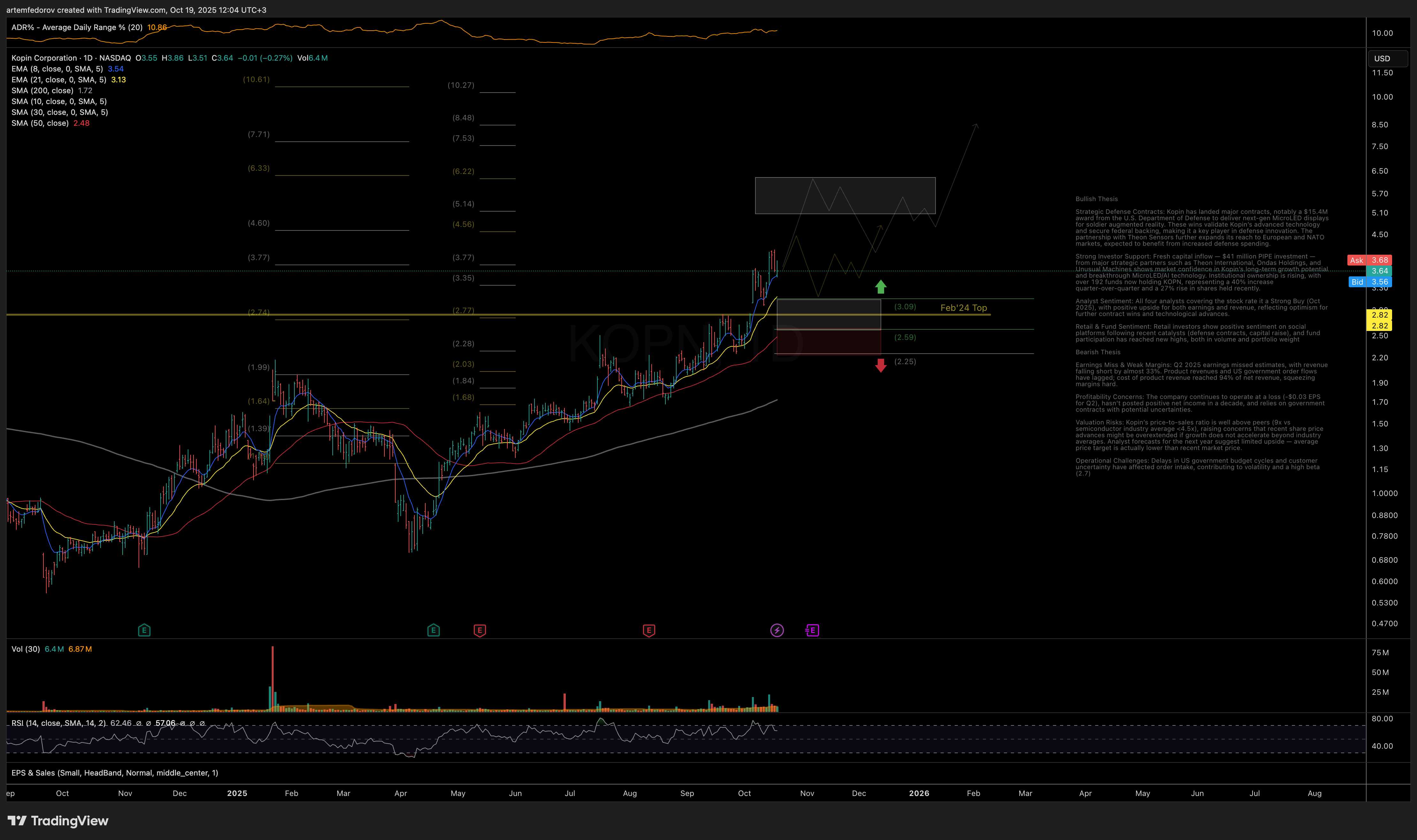Click the (2.59) level label

pos(905,337)
